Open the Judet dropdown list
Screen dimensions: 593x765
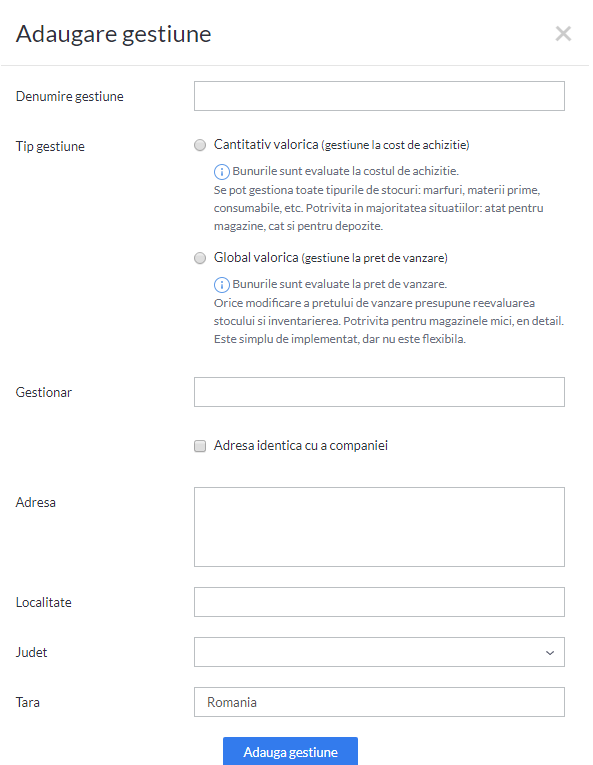pyautogui.click(x=379, y=652)
